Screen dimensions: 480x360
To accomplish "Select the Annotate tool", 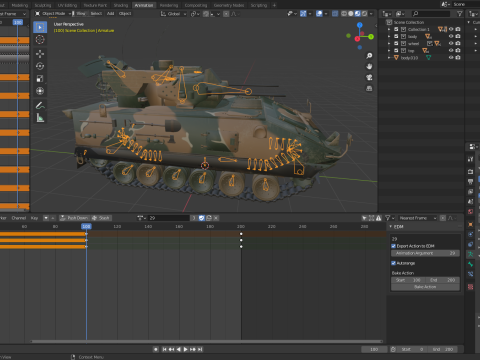I will pyautogui.click(x=40, y=105).
